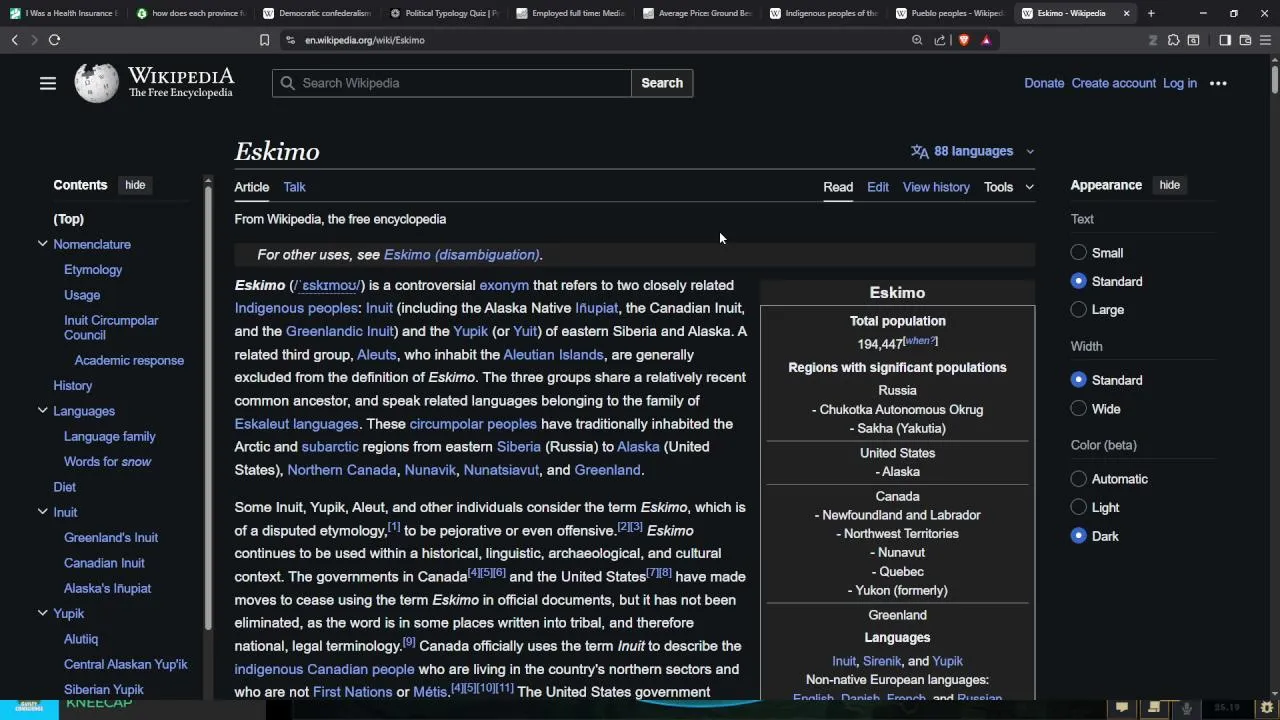Open the Edit tab
1280x720 pixels.
point(878,187)
